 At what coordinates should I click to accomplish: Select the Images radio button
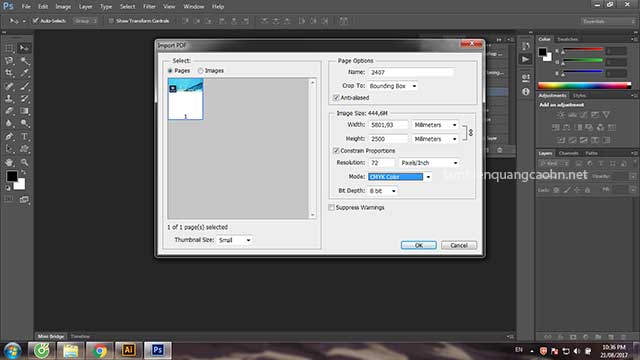[200, 71]
